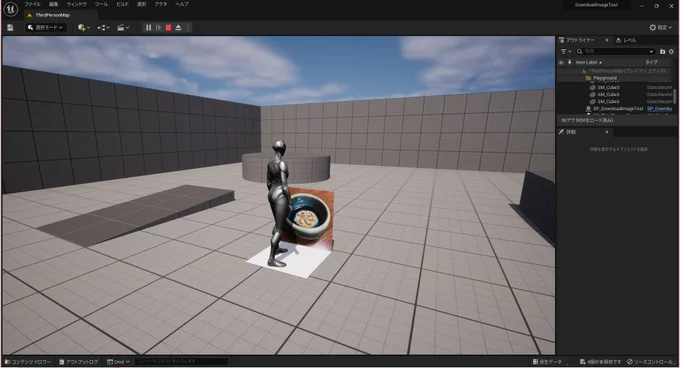Sort outliner by タイプ column
This screenshot has width=680, height=368.
coord(651,62)
